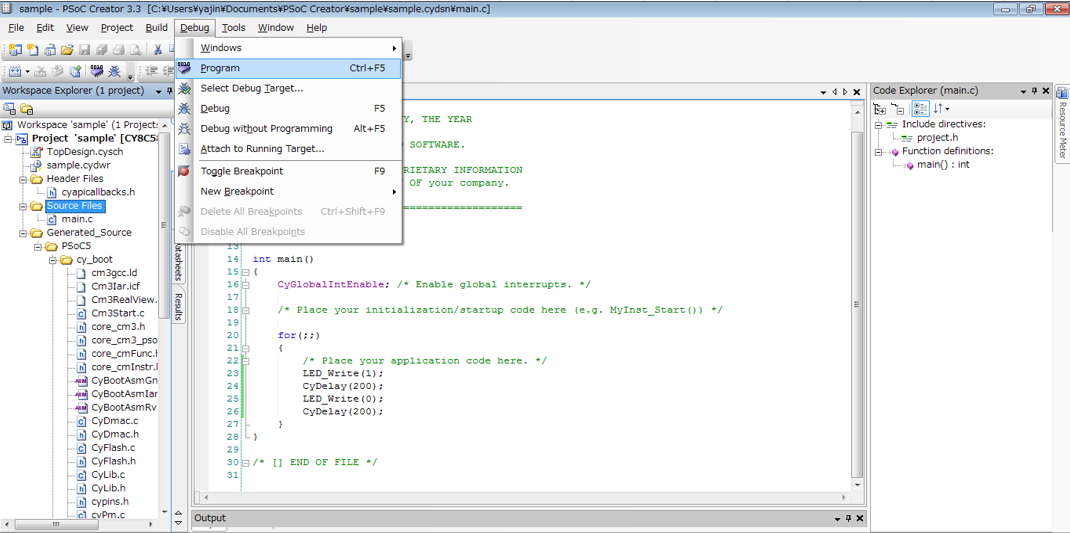This screenshot has height=533, width=1070.
Task: Select project.h in Code Explorer
Action: click(937, 138)
